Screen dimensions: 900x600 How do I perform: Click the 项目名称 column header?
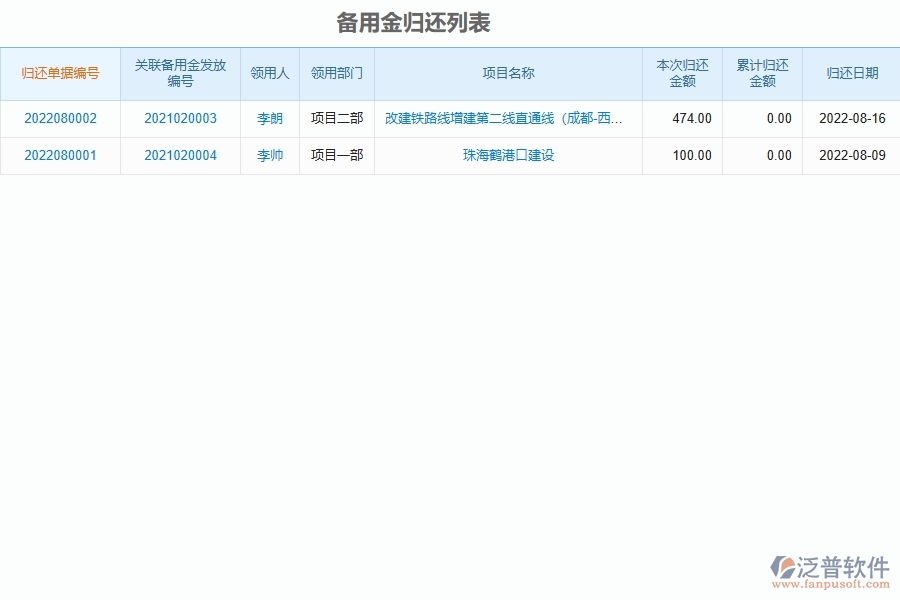coord(506,73)
